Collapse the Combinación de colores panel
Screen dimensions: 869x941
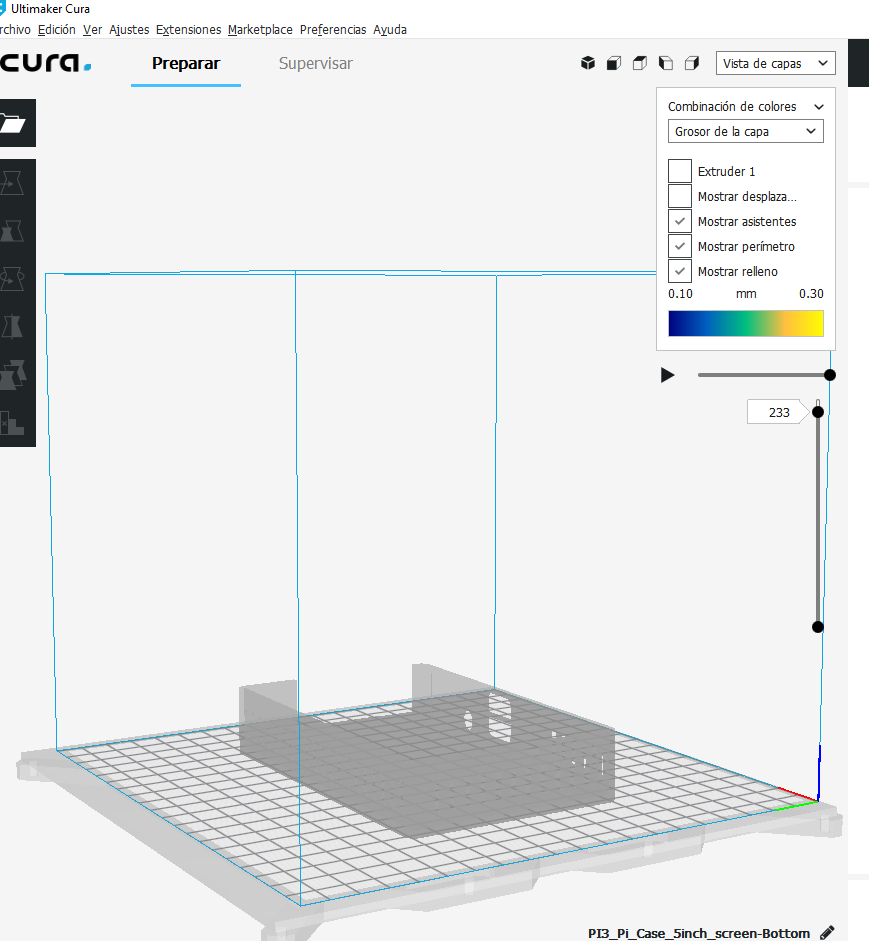819,106
